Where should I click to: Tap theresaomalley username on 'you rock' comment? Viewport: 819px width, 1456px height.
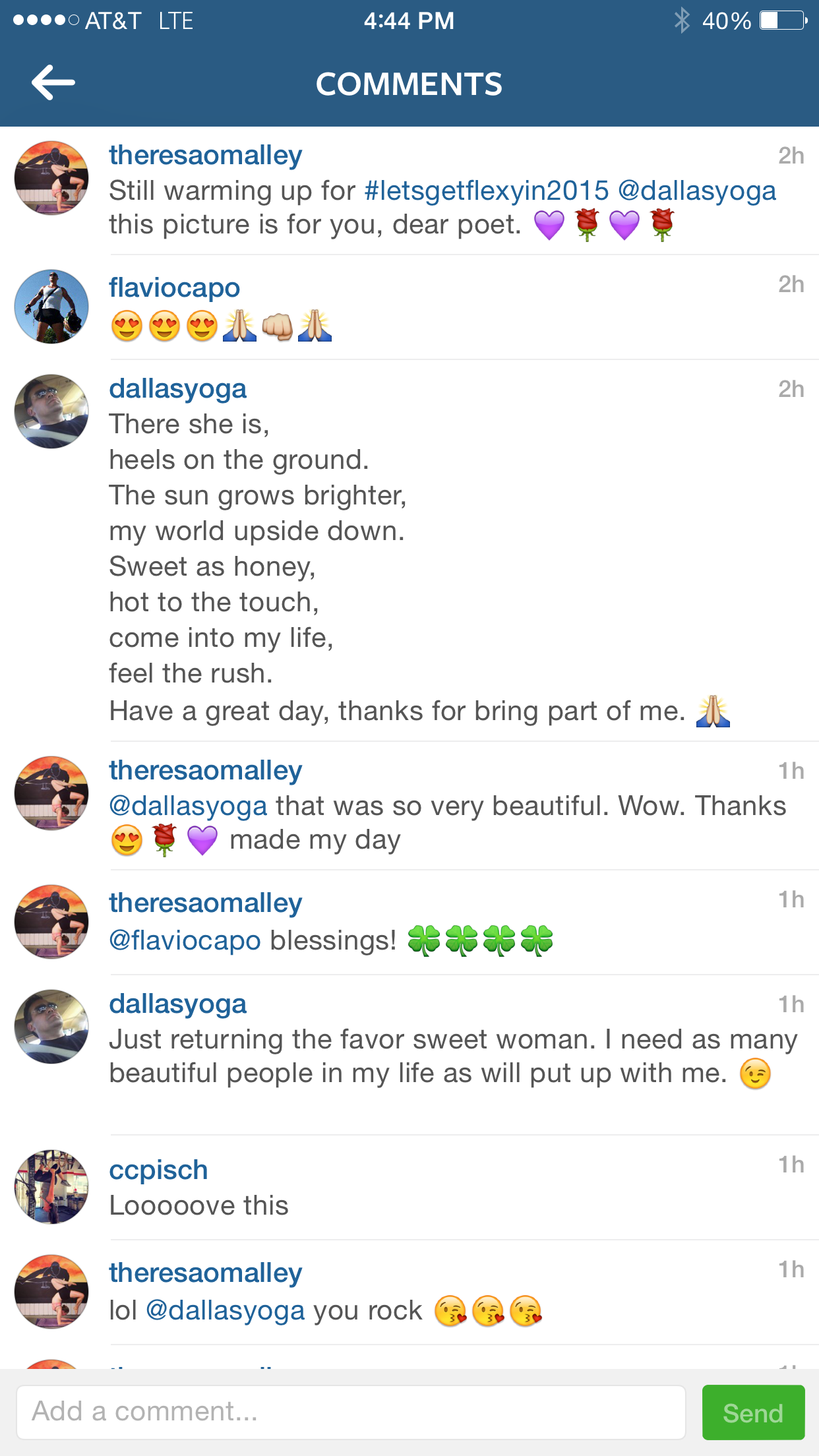pyautogui.click(x=205, y=1273)
